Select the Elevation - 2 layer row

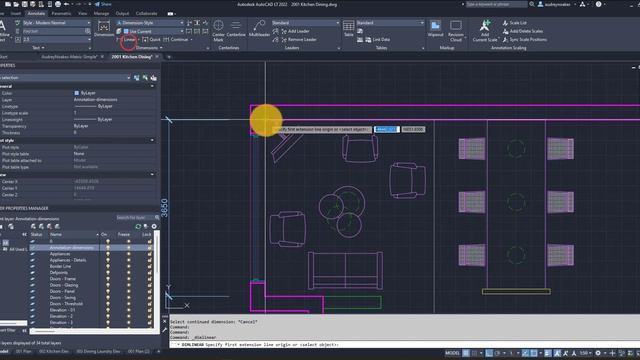coord(91,316)
